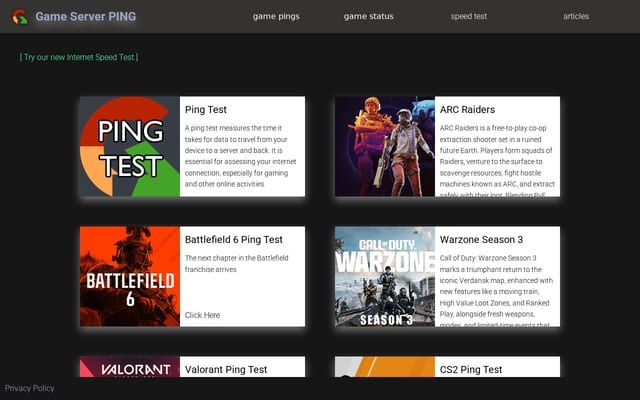
Task: Select the Valorant Ping Test title
Action: point(226,369)
